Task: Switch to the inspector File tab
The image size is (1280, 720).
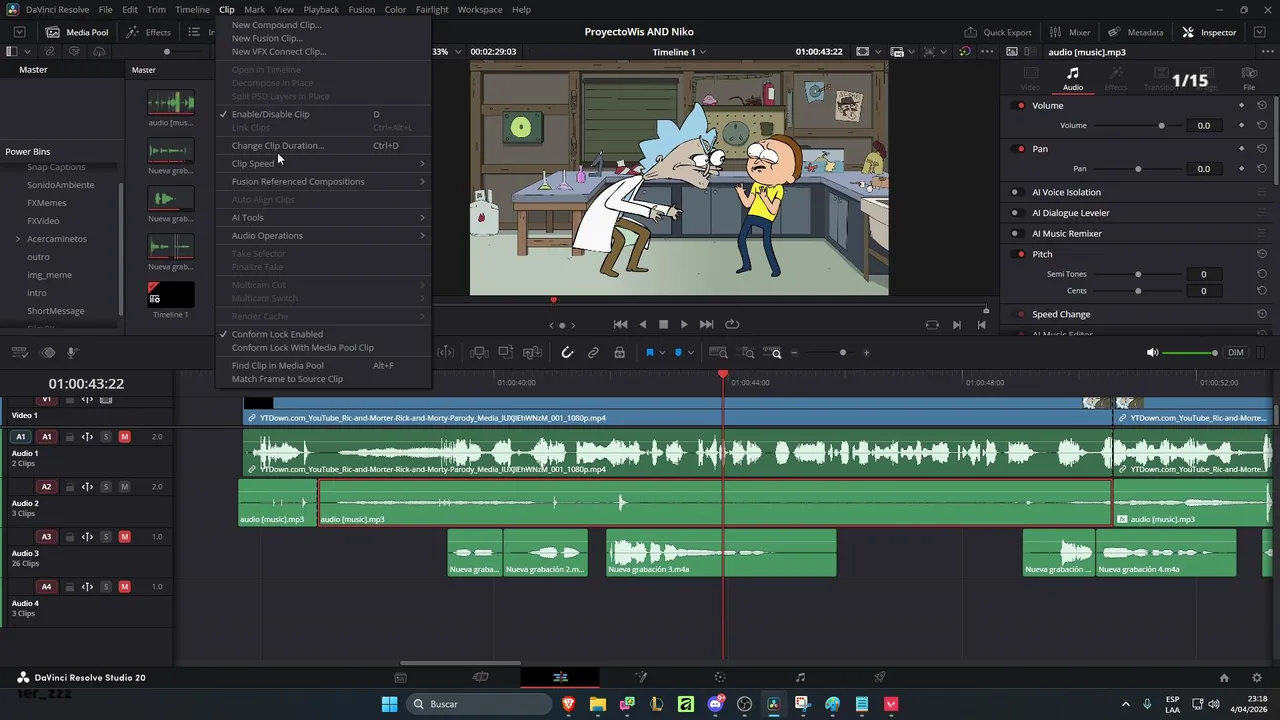Action: pos(1248,78)
